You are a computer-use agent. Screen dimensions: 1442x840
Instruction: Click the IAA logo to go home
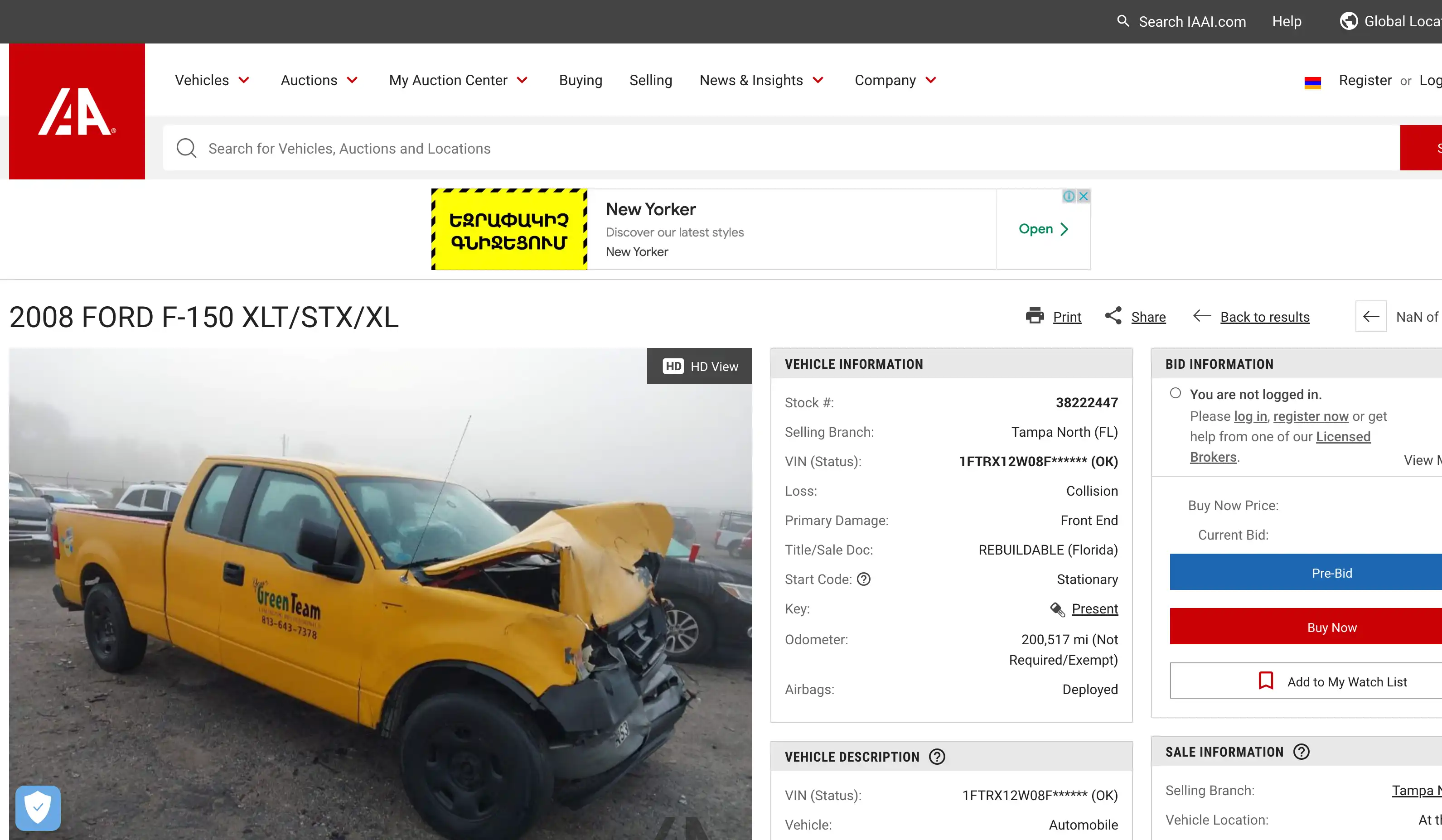[x=77, y=111]
